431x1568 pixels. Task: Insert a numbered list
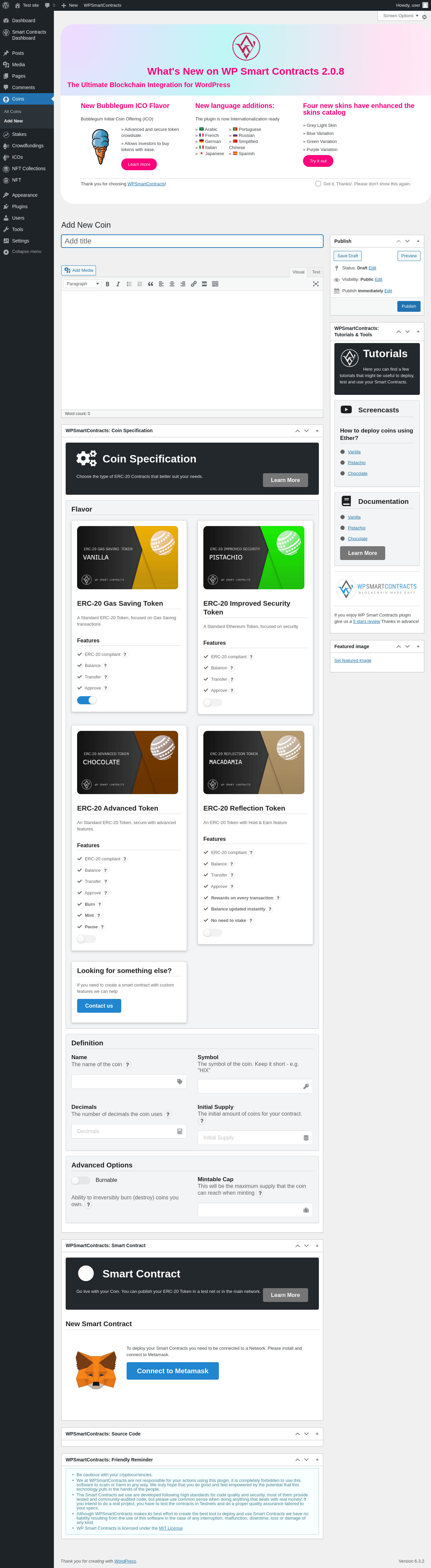coord(140,284)
